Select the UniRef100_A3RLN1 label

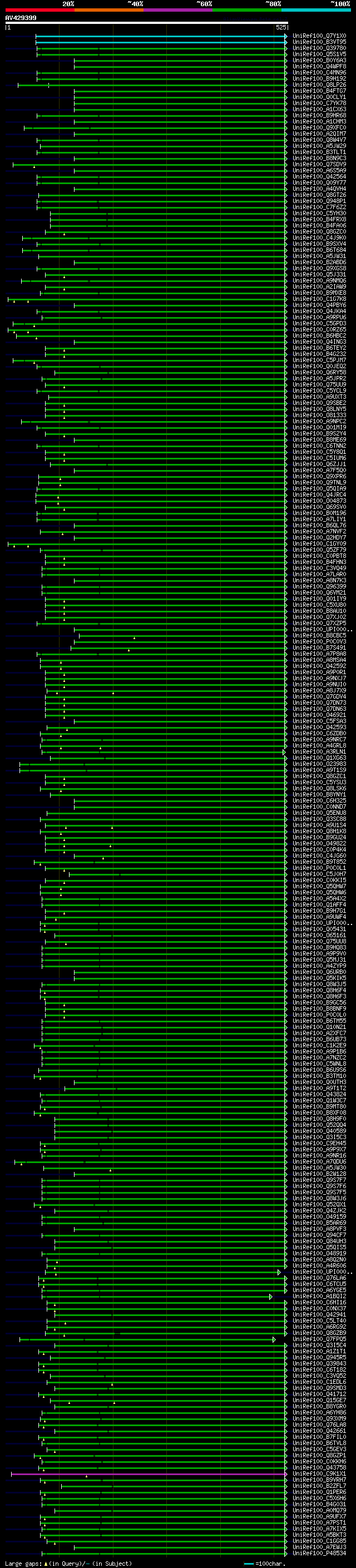[319, 752]
